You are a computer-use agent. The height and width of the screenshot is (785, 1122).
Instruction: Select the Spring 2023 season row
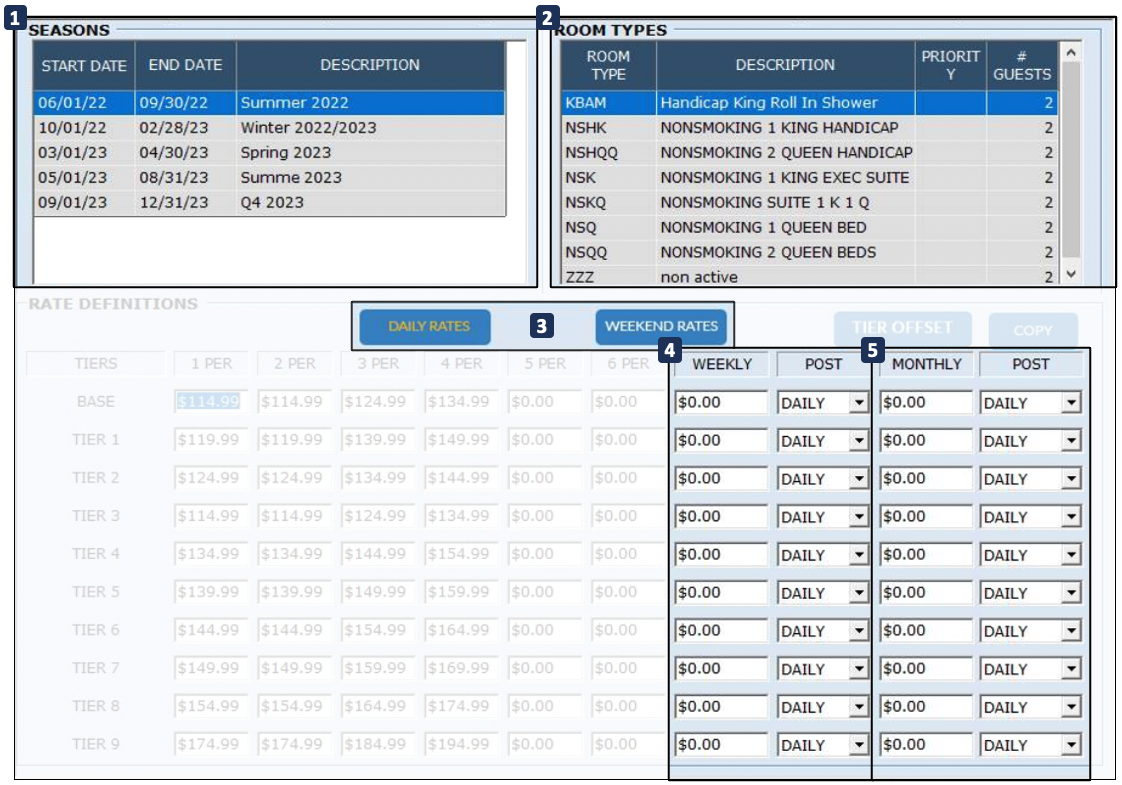[269, 153]
